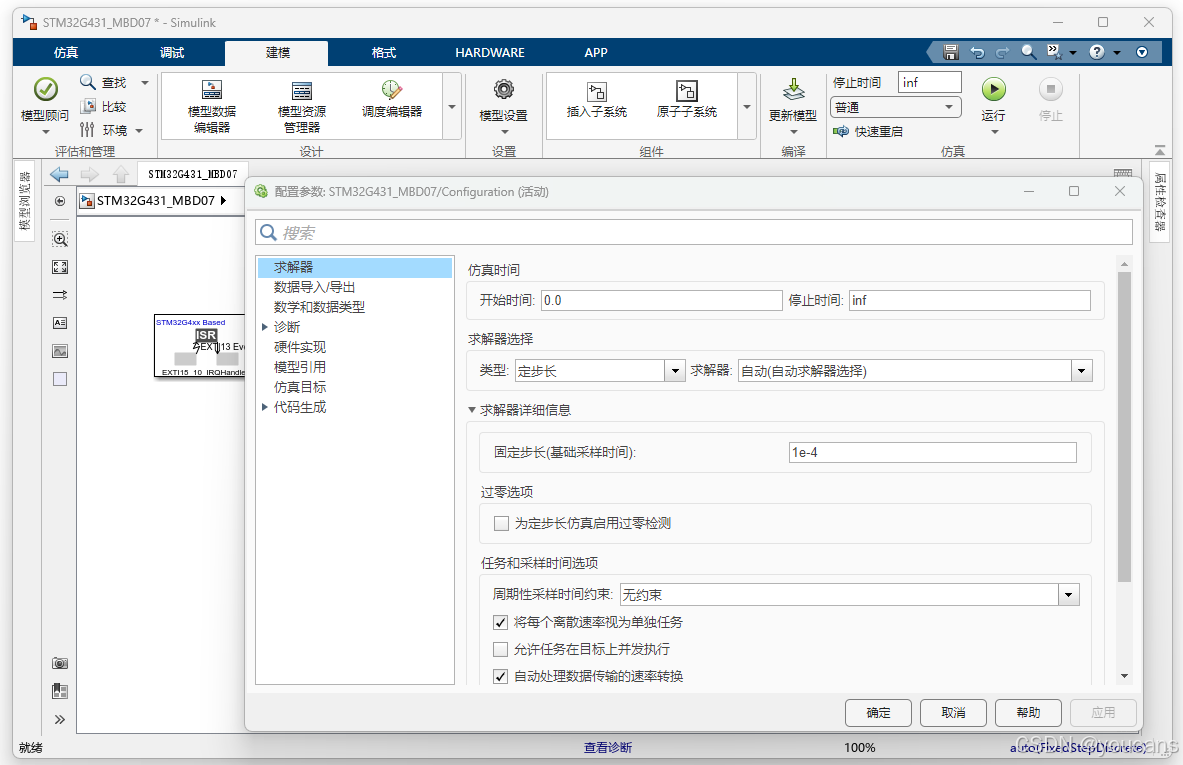The width and height of the screenshot is (1183, 765).
Task: Click Atomic Subsystem (原子子系统) icon
Action: coord(687,91)
